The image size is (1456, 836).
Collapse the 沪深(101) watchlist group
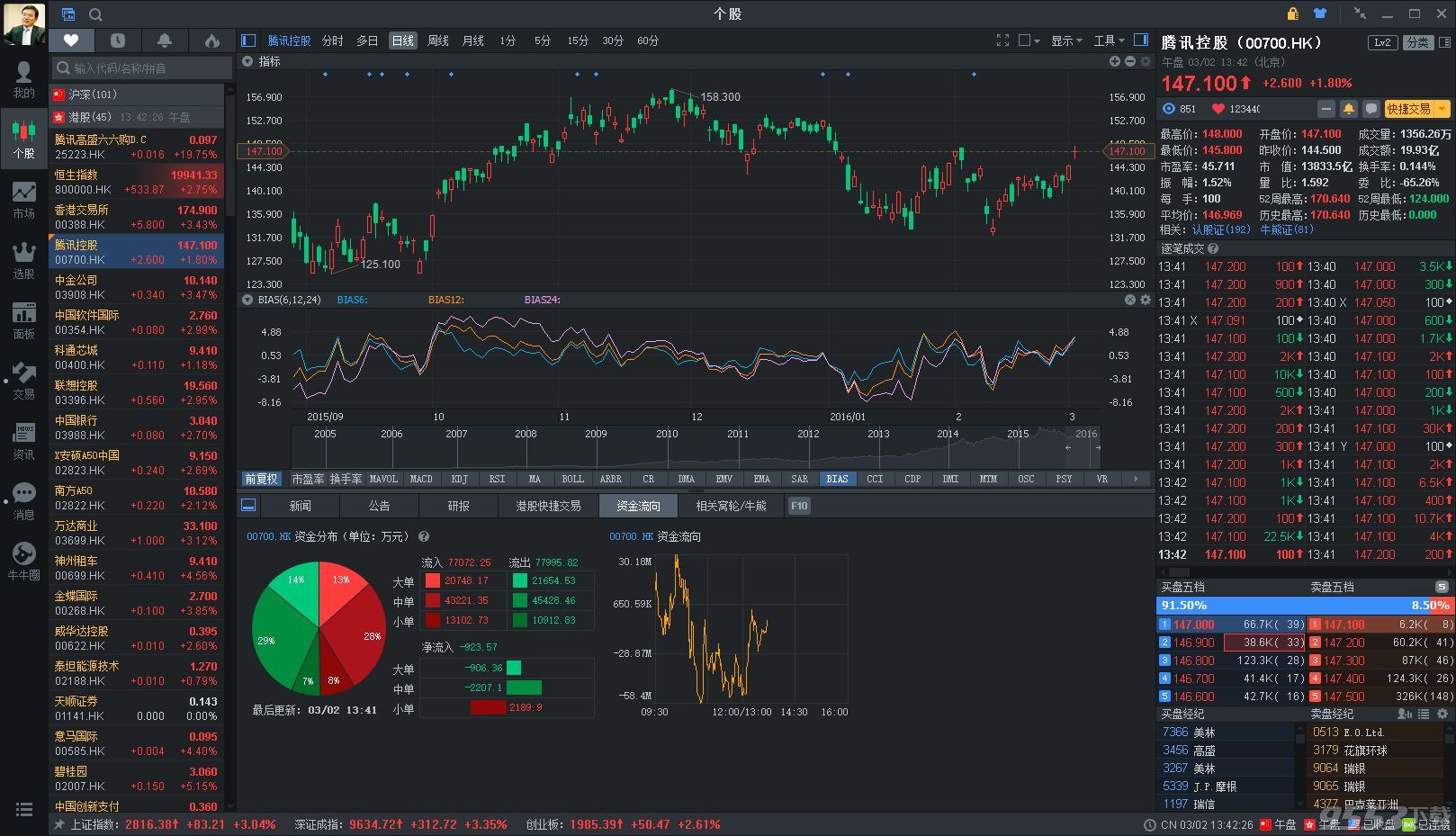click(137, 94)
